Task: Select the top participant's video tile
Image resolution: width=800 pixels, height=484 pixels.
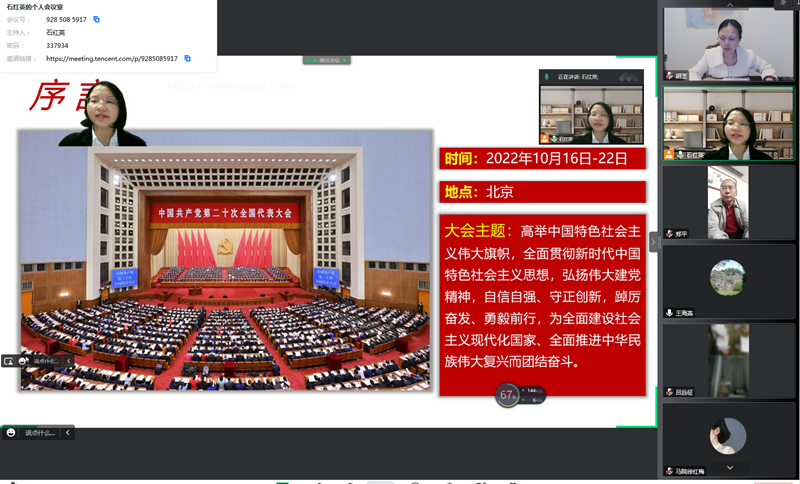Action: (727, 44)
